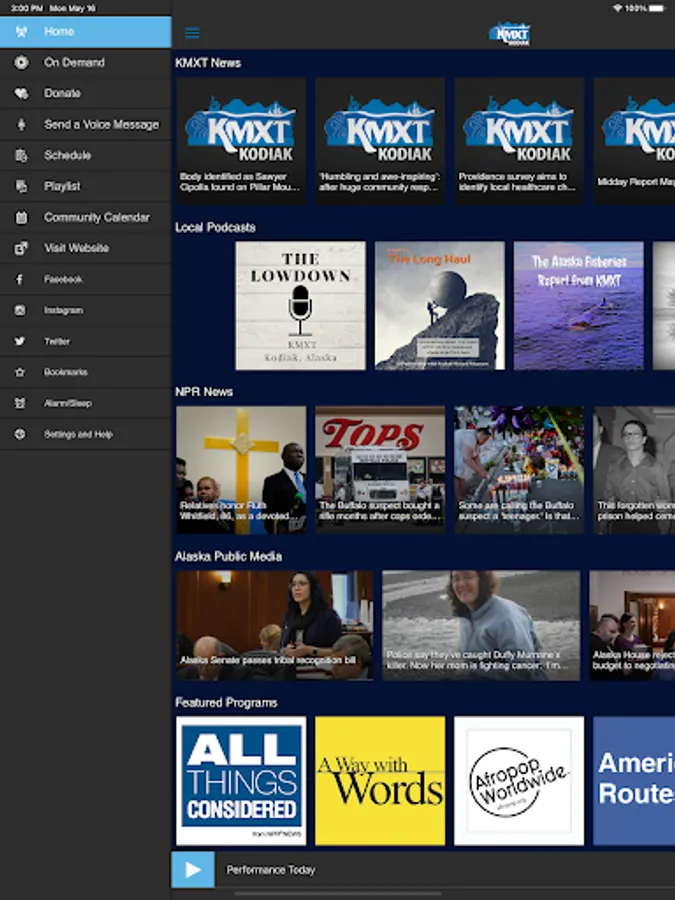The height and width of the screenshot is (900, 675).
Task: Open Bookmarks in sidebar
Action: point(86,373)
